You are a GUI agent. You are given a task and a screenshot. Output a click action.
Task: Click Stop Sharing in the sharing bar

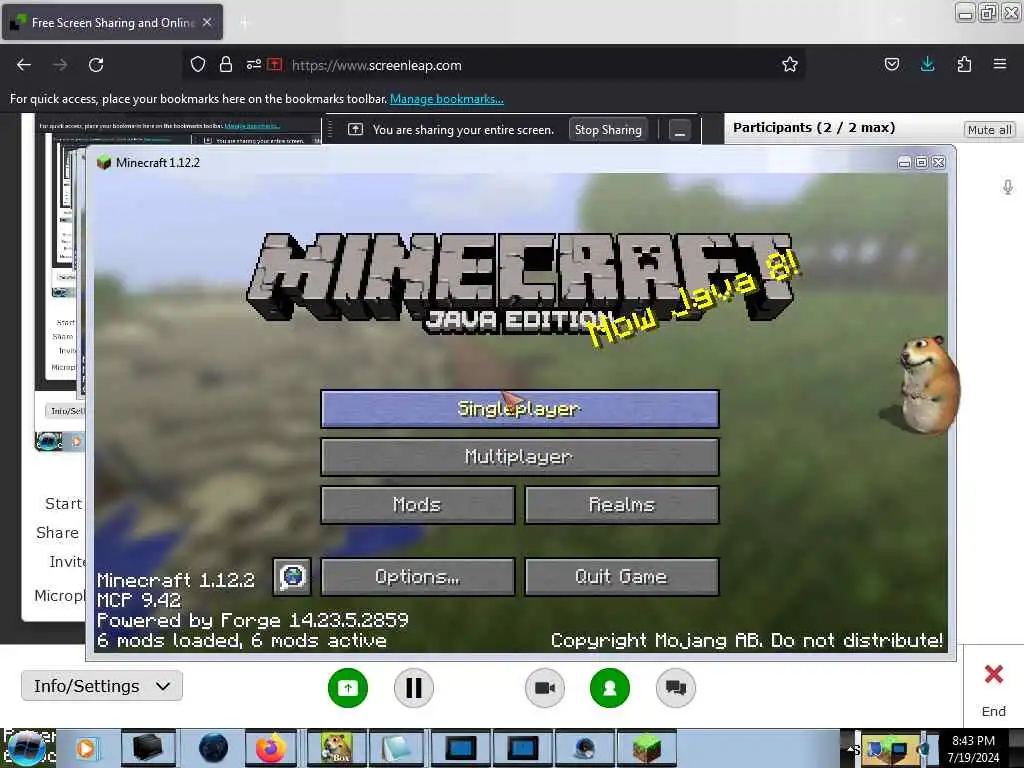[x=608, y=130]
